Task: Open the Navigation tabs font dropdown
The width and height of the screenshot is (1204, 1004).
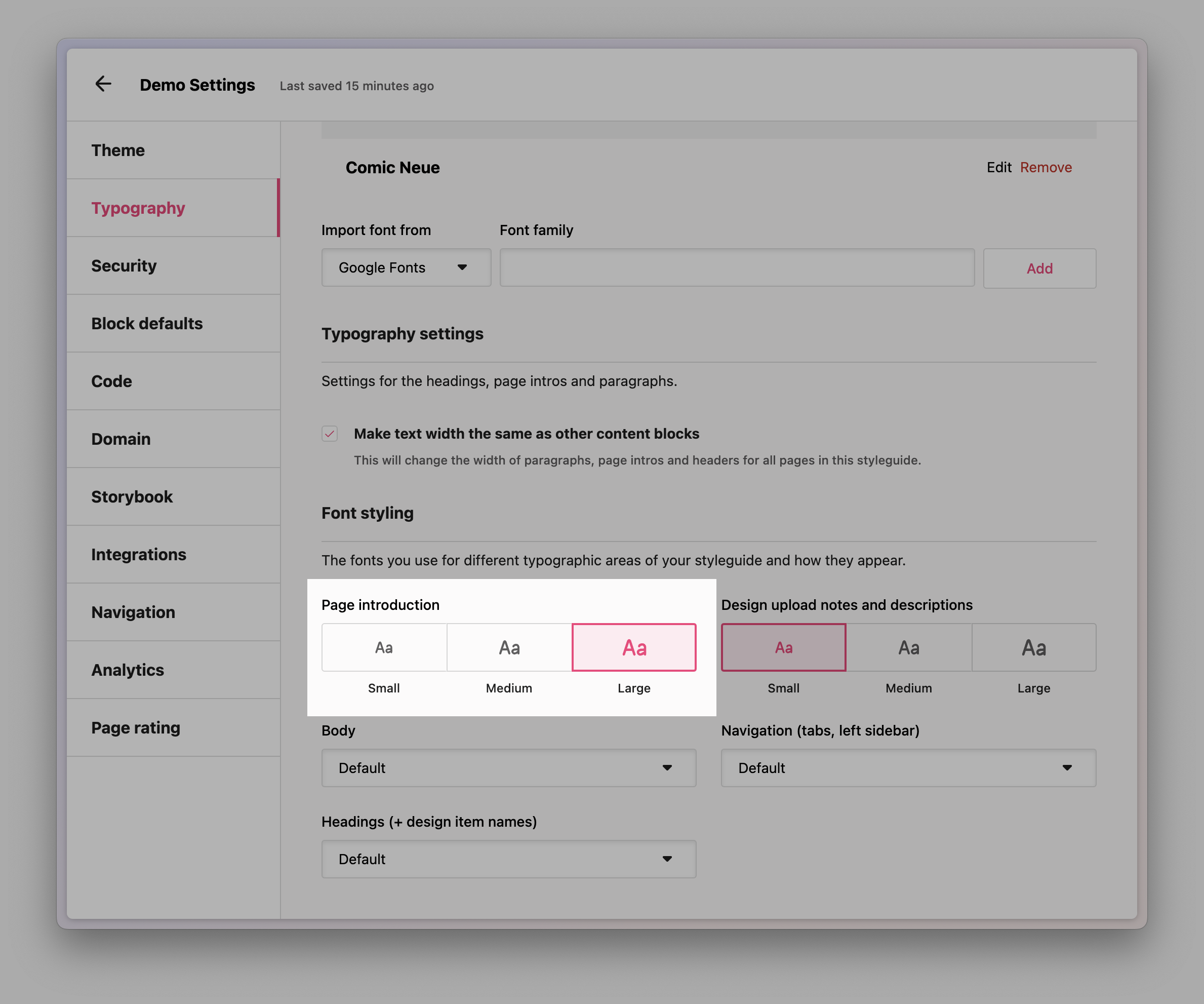Action: coord(908,768)
